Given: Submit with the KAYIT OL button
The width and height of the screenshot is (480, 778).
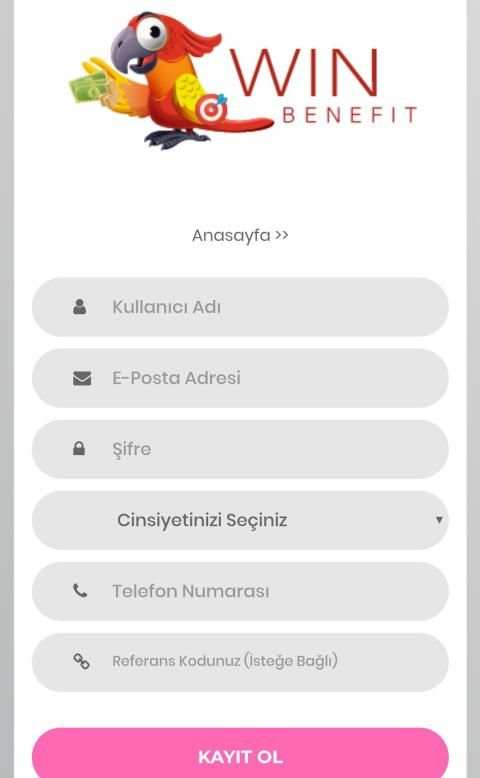Looking at the screenshot, I should [x=240, y=753].
